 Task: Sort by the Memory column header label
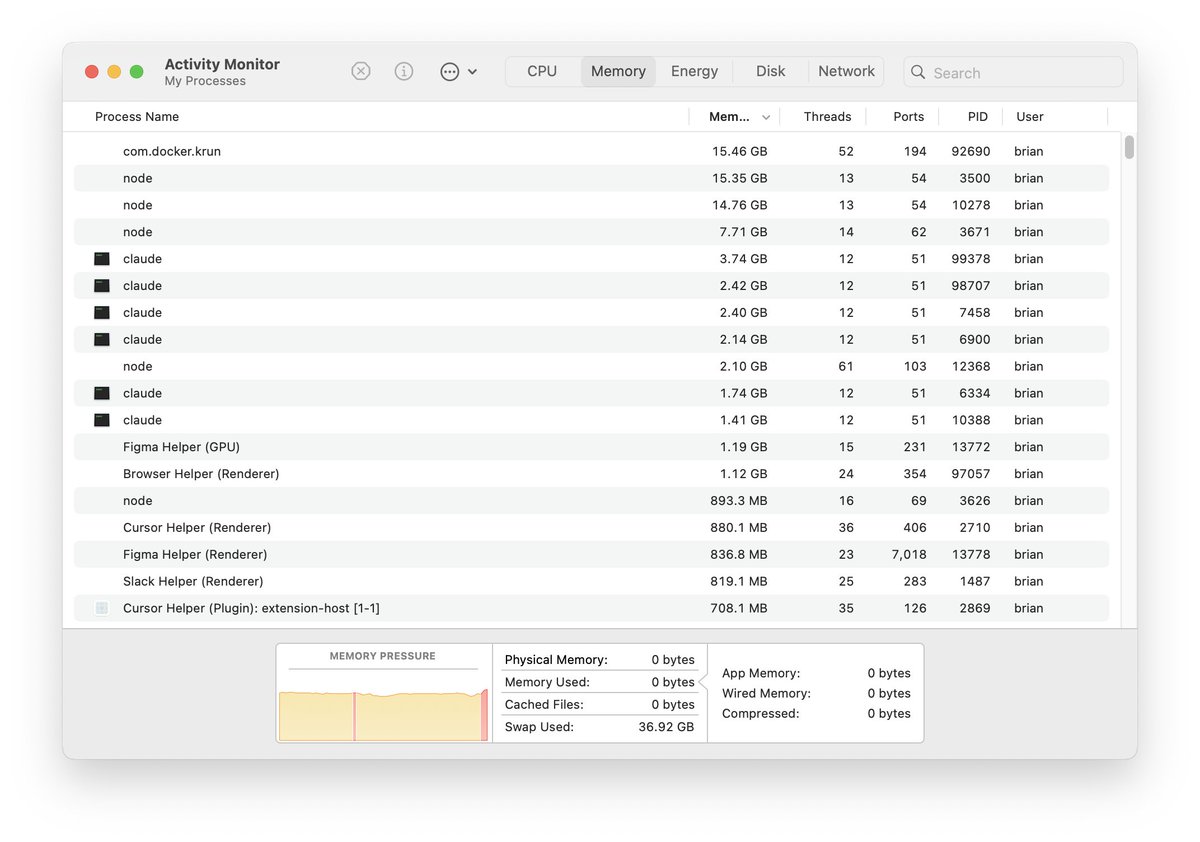(x=729, y=117)
